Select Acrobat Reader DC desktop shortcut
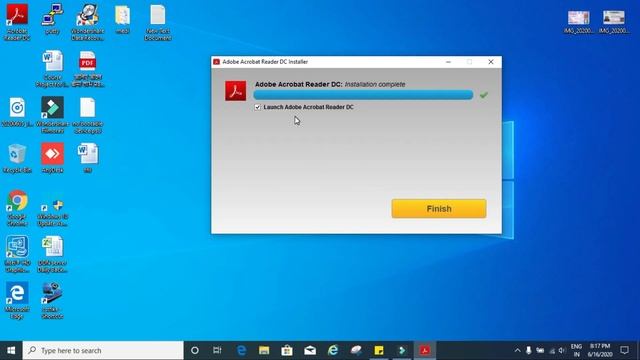The image size is (640, 360). point(17,22)
